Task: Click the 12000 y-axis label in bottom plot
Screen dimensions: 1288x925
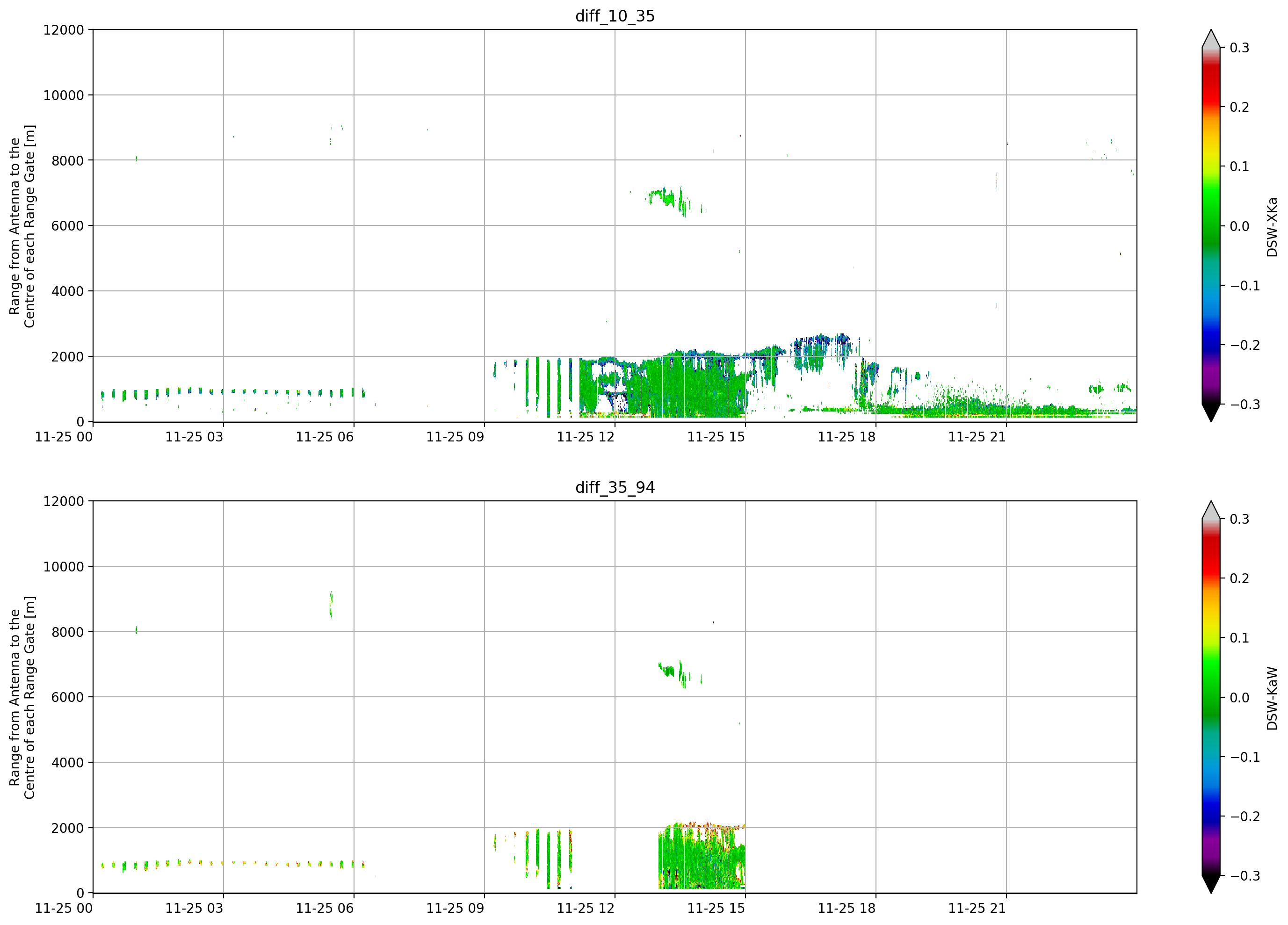Action: coord(64,501)
